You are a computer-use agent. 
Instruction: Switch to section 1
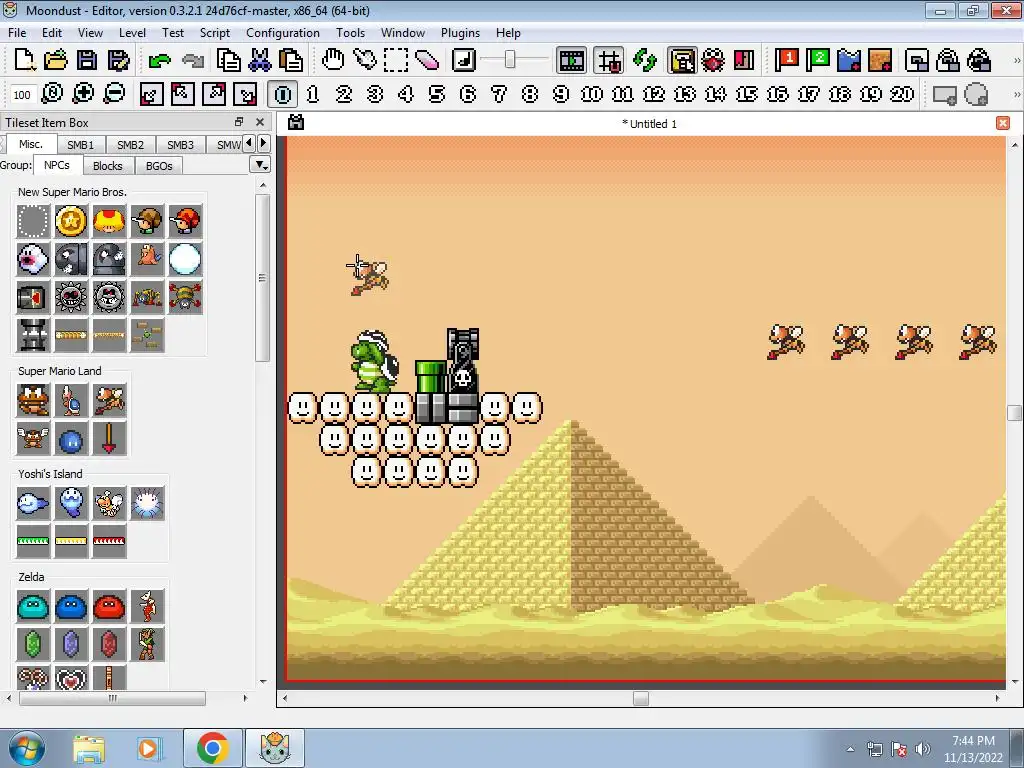coord(313,94)
